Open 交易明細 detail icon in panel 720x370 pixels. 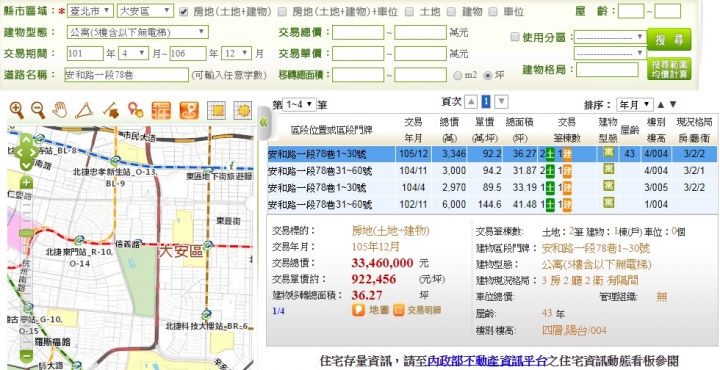(x=417, y=310)
